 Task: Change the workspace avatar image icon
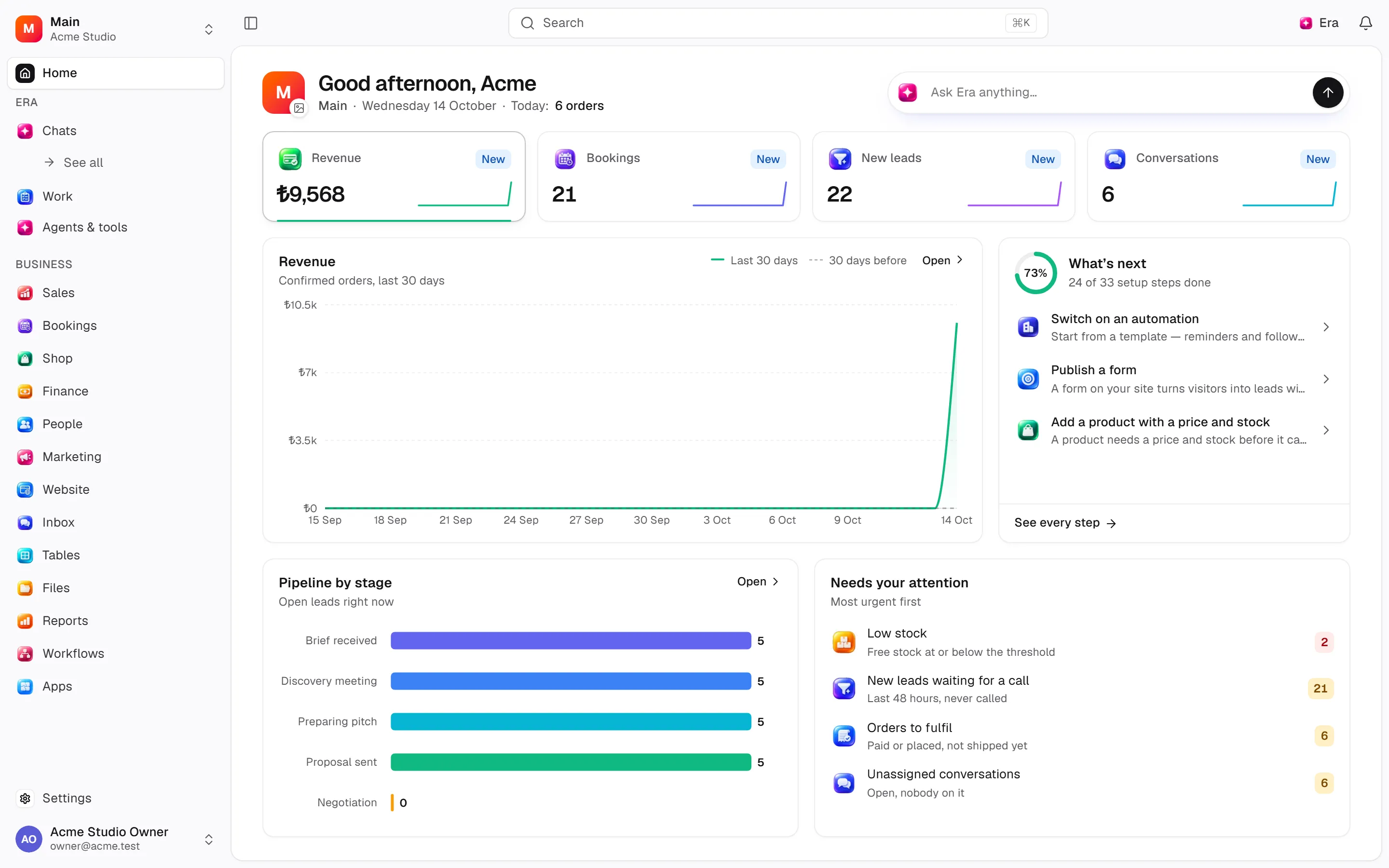click(x=299, y=108)
